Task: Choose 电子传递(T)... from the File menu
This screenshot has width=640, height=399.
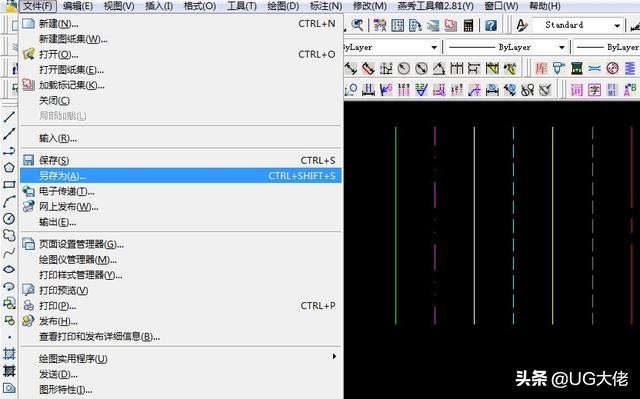Action: (180, 191)
